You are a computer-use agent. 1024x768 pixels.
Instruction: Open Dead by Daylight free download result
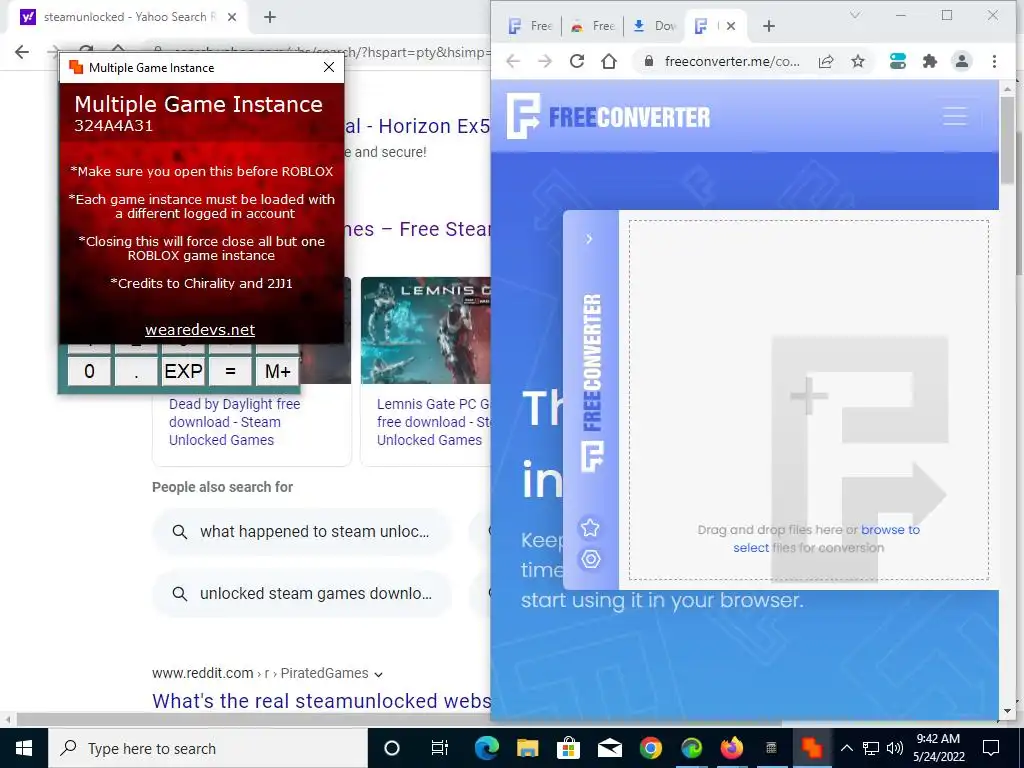point(234,422)
